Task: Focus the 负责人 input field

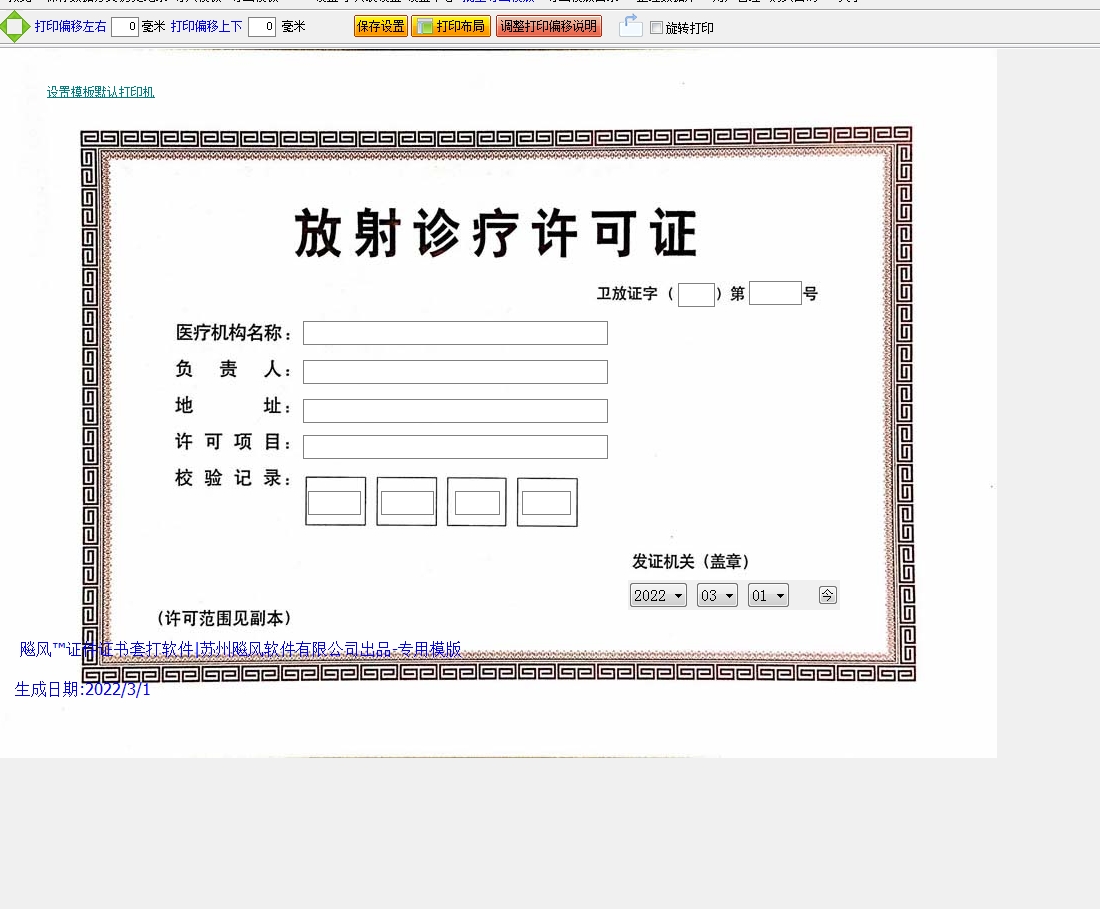Action: coord(455,372)
